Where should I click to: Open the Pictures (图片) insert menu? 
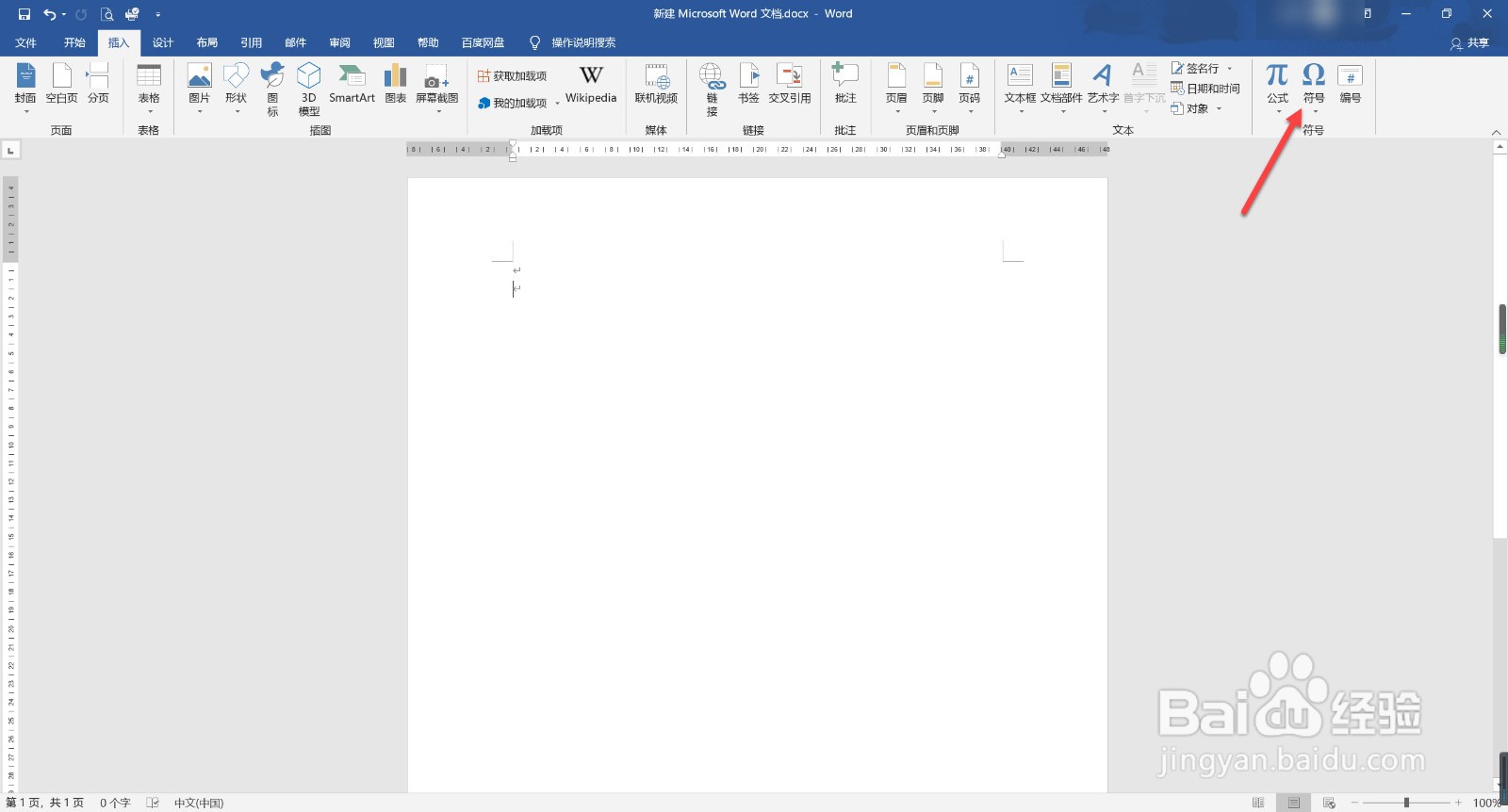[x=199, y=89]
